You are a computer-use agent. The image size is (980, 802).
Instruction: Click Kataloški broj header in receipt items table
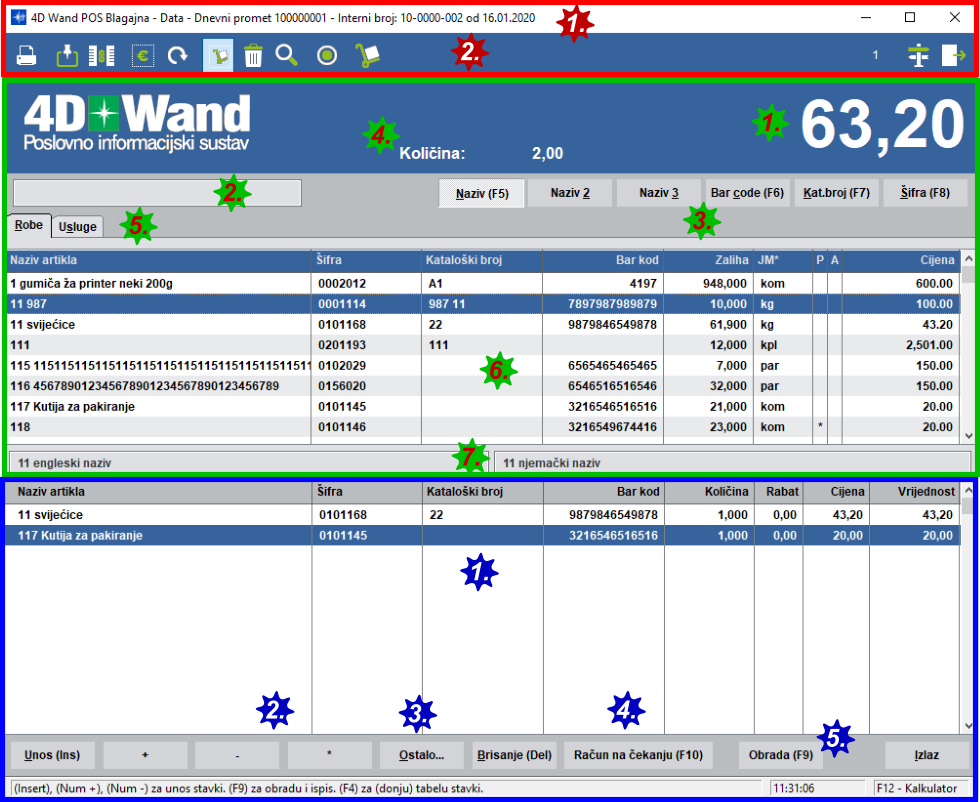(483, 492)
